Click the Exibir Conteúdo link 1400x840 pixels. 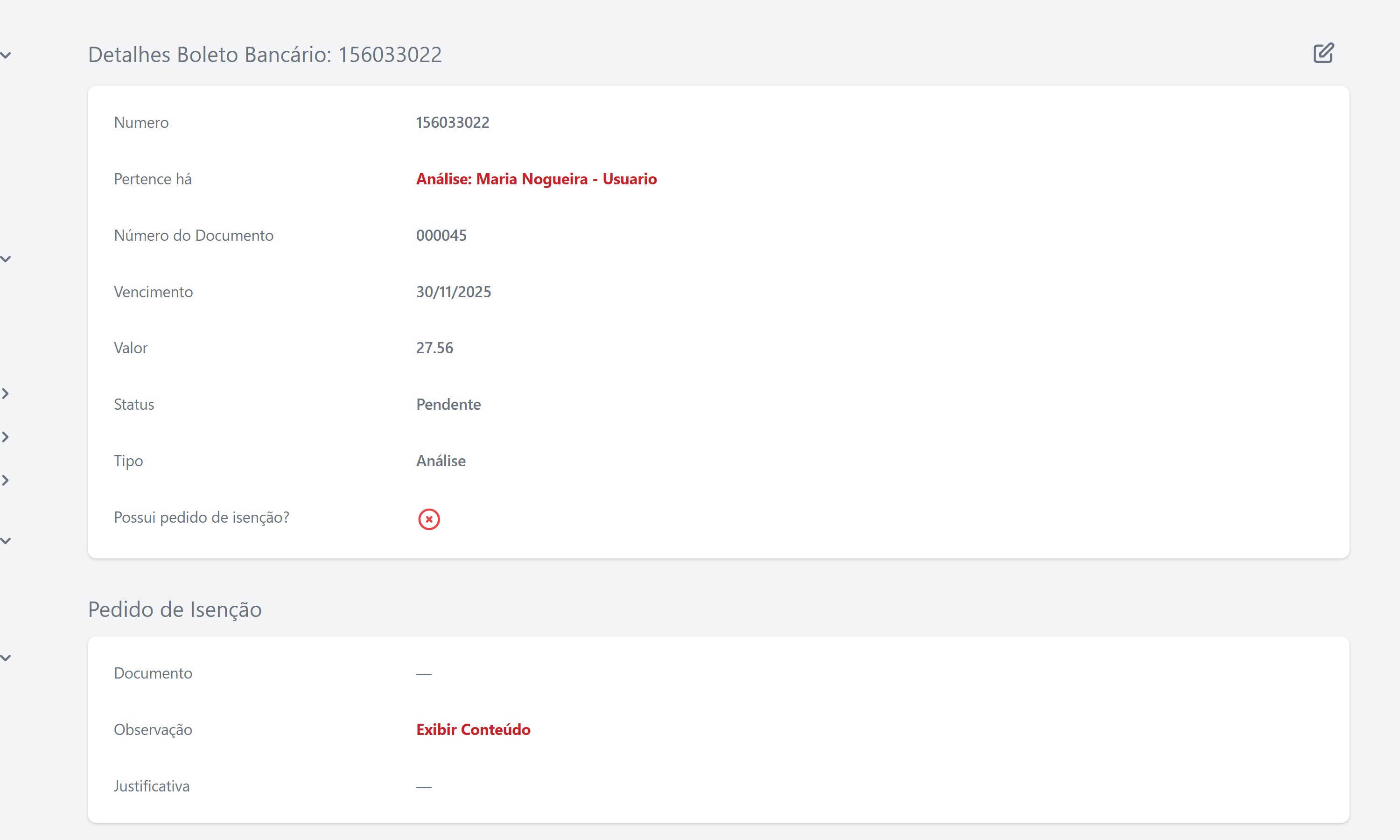tap(473, 729)
